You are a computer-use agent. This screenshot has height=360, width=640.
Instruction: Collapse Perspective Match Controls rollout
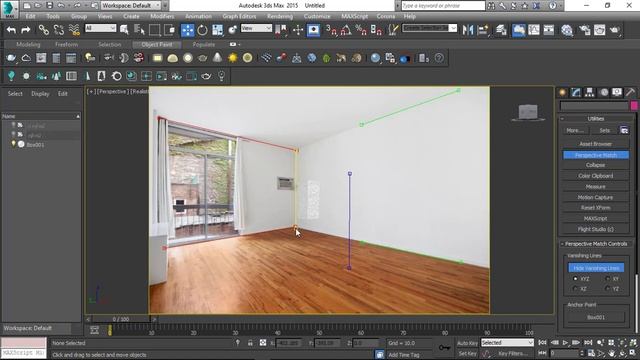click(x=596, y=244)
